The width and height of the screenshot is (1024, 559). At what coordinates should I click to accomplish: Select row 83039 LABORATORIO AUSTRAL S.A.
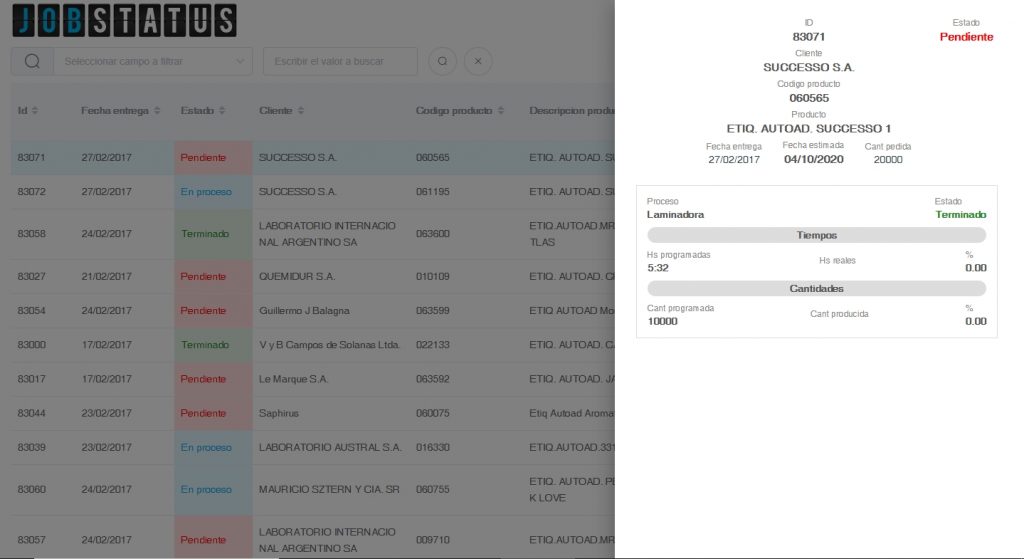(330, 447)
